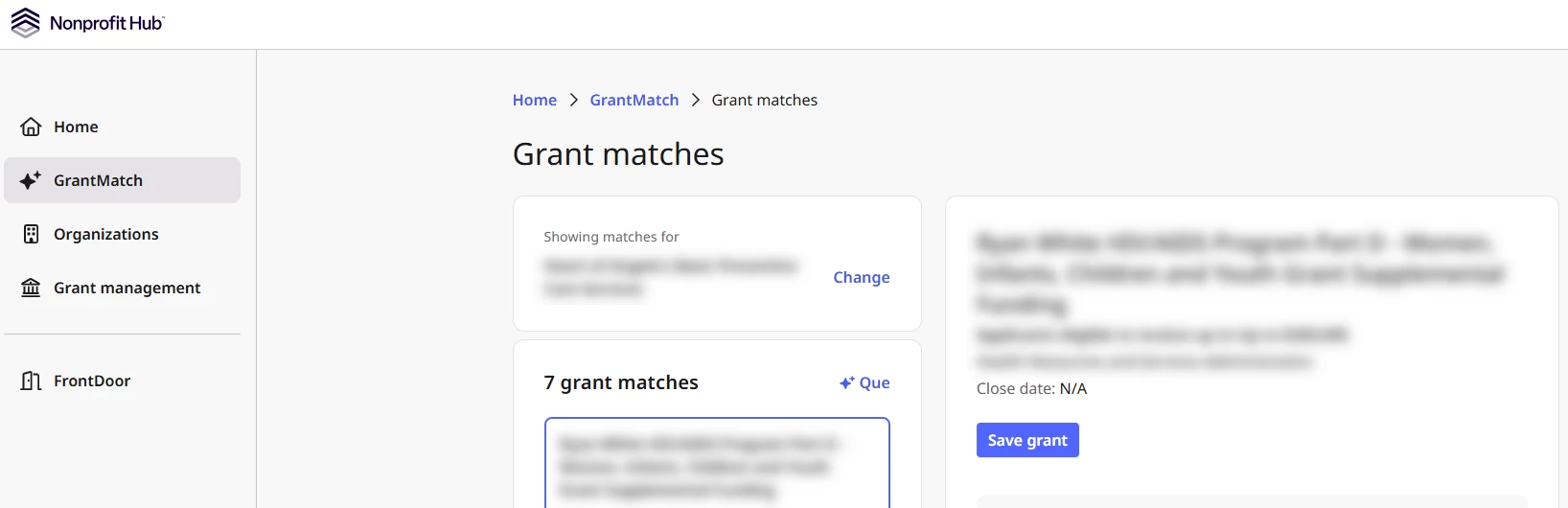Viewport: 1568px width, 508px height.
Task: Open the Home sidebar menu item
Action: [122, 127]
